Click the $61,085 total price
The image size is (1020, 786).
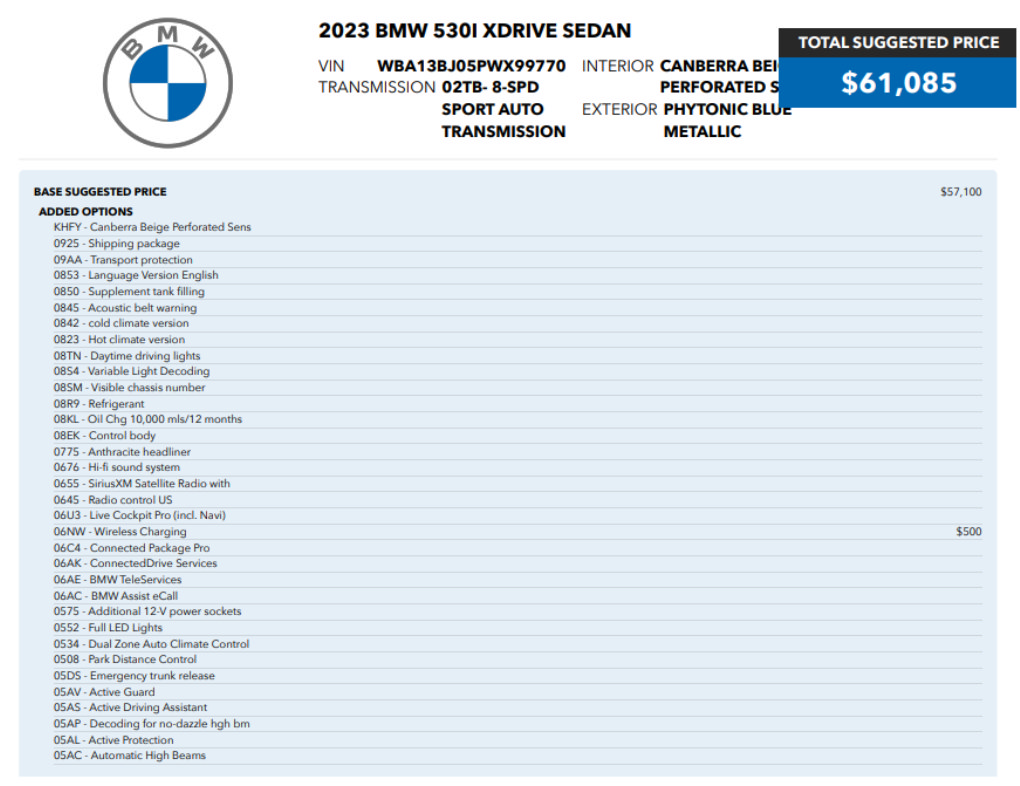coord(898,83)
